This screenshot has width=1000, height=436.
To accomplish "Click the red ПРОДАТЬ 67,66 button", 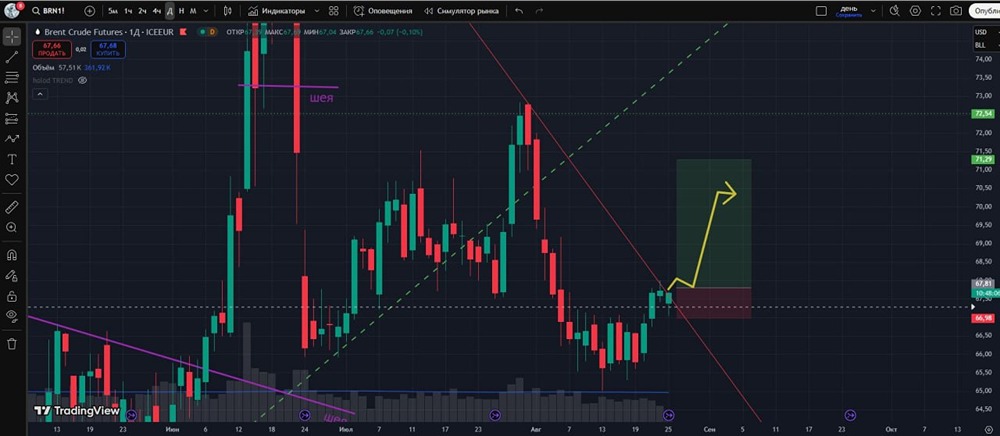I will [x=54, y=49].
